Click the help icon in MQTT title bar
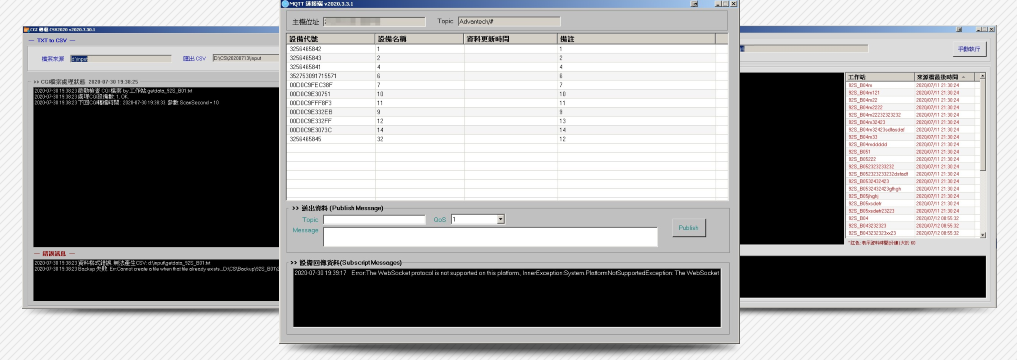The image size is (1017, 360). click(693, 3)
